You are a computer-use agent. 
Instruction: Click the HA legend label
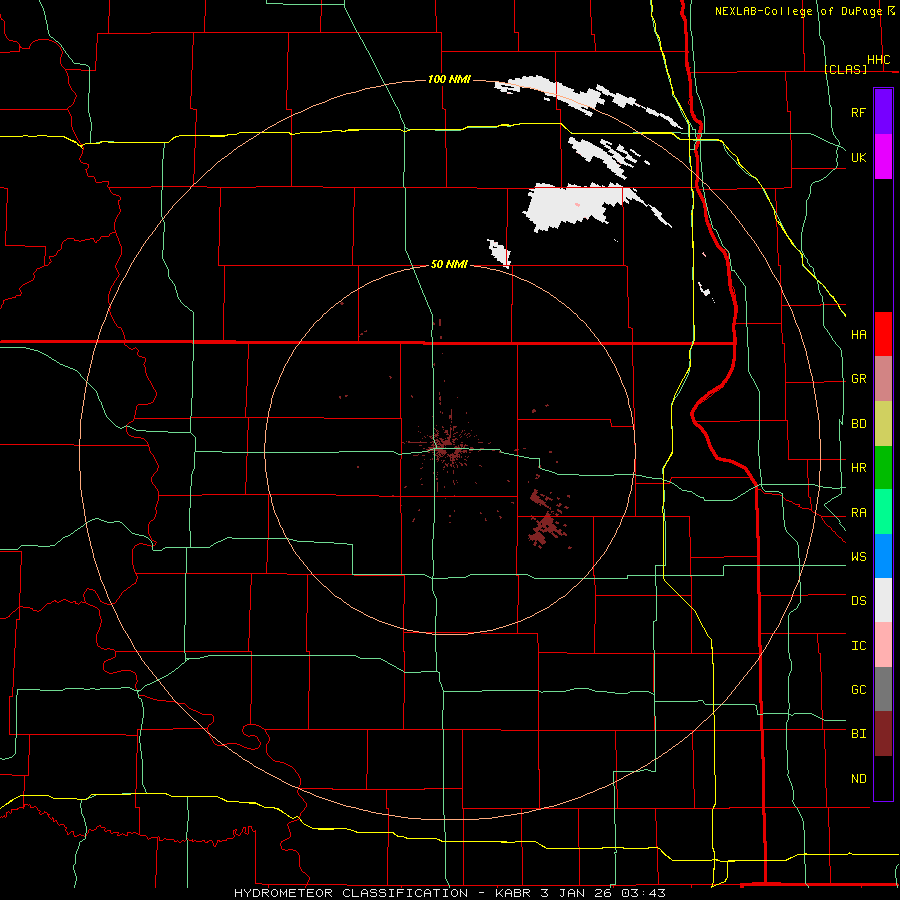(858, 334)
